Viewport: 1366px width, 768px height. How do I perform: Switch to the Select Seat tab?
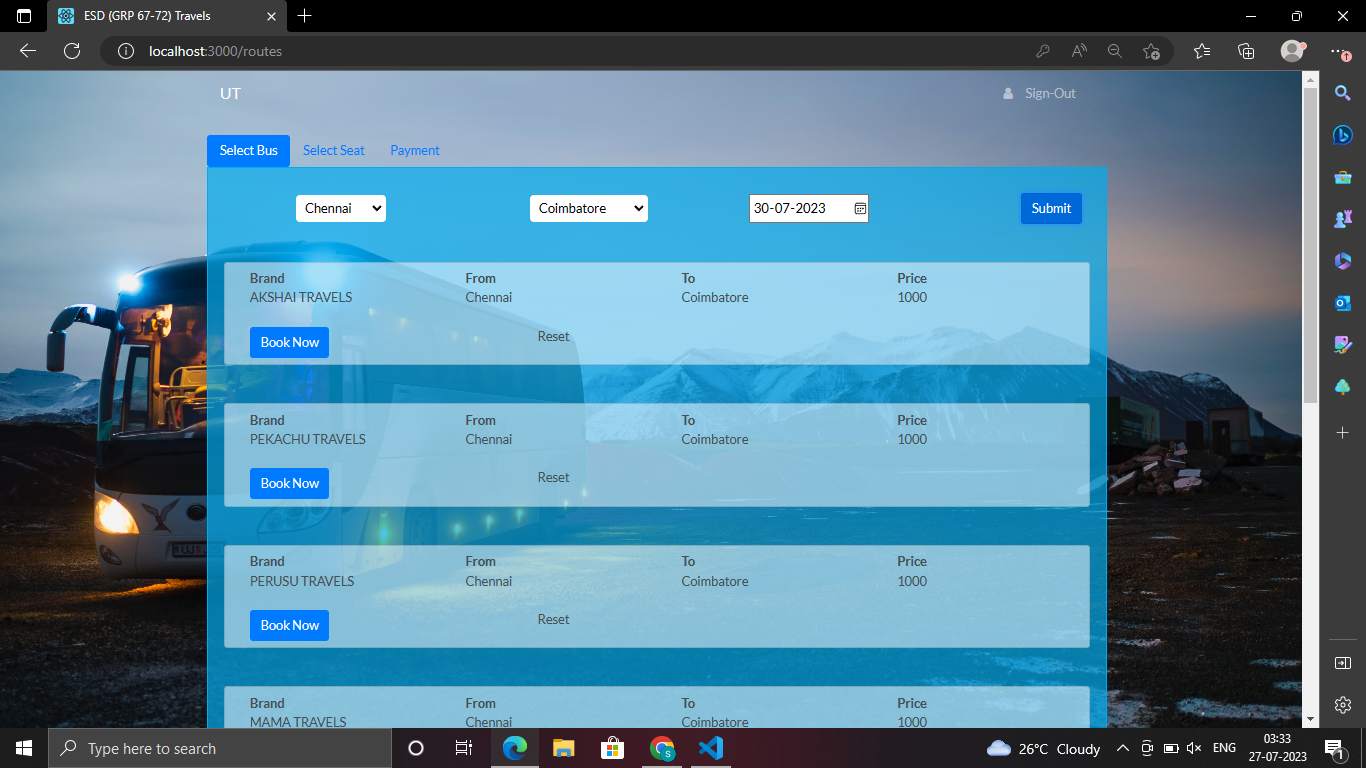click(x=333, y=150)
